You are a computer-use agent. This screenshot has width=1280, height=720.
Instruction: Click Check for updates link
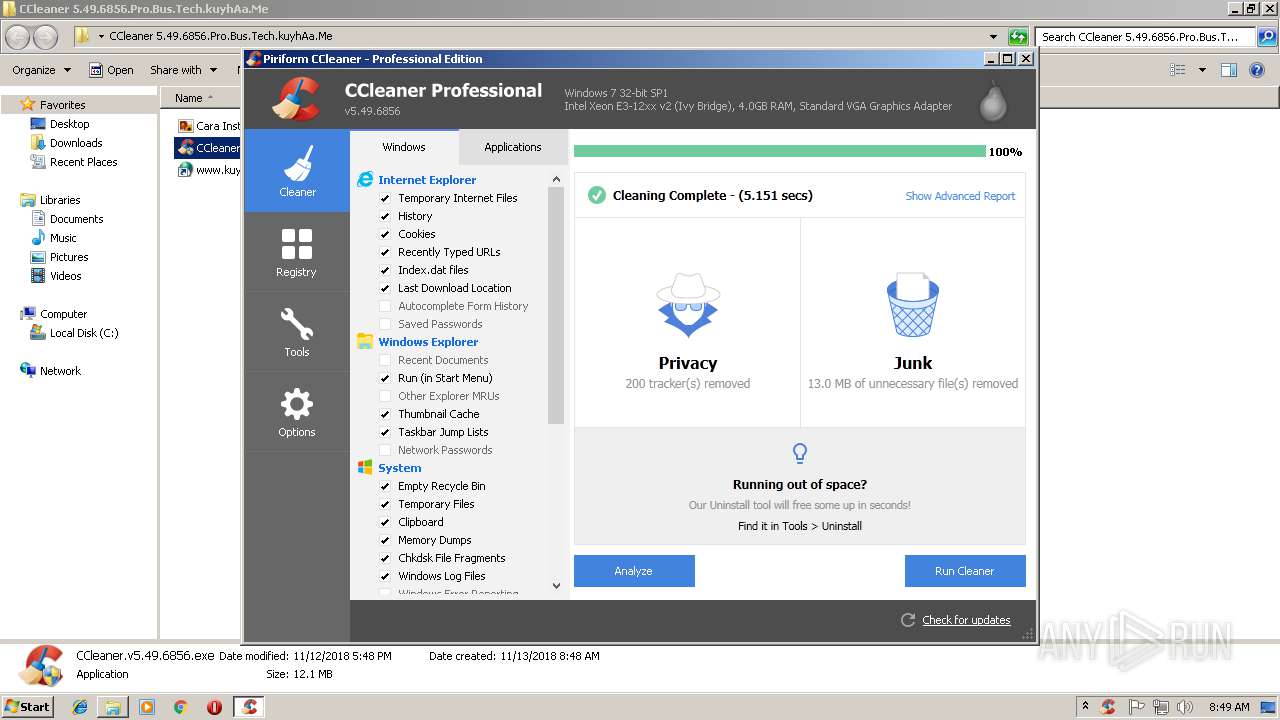click(x=966, y=620)
